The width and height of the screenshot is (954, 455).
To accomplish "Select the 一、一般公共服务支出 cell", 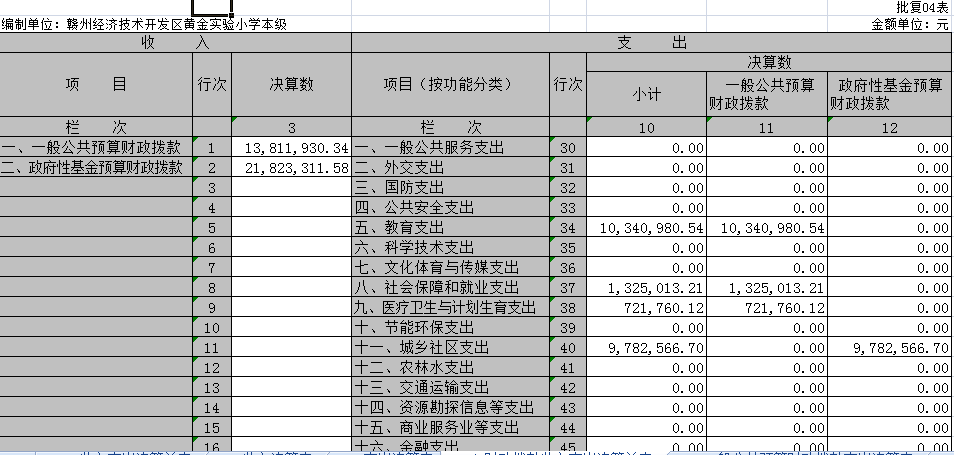I will coord(450,147).
